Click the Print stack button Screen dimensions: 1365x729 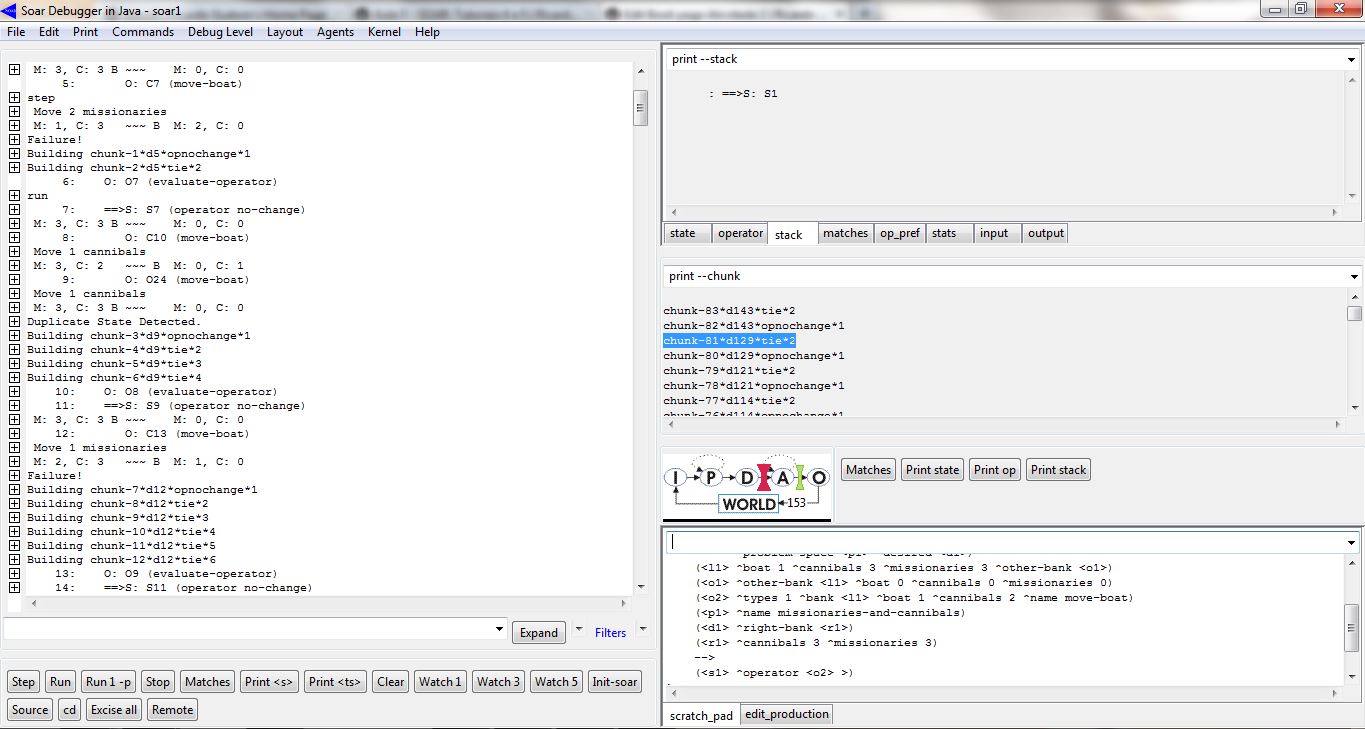(1058, 470)
